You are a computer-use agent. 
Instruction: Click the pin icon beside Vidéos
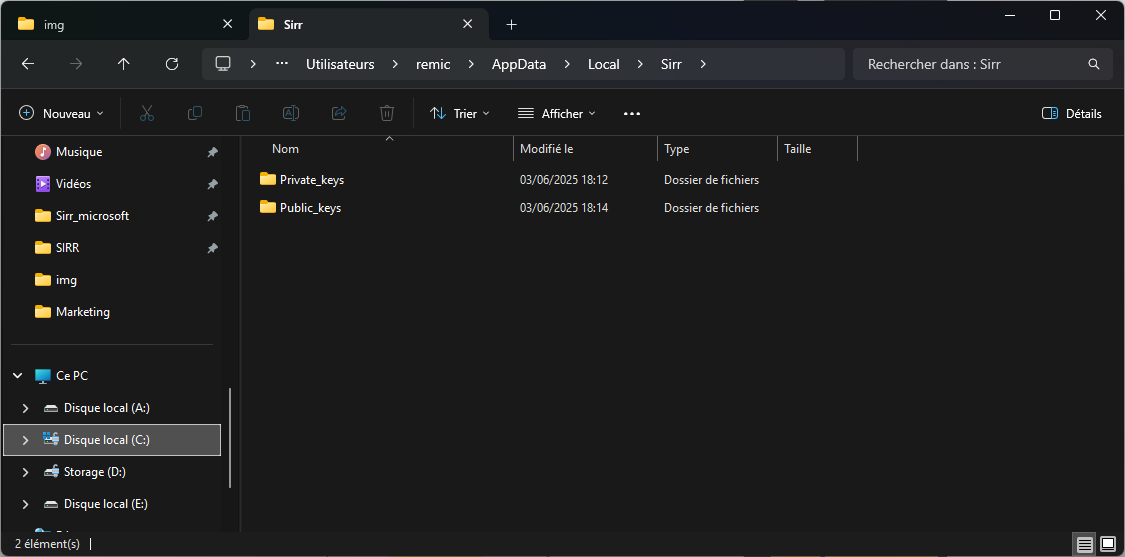point(212,184)
